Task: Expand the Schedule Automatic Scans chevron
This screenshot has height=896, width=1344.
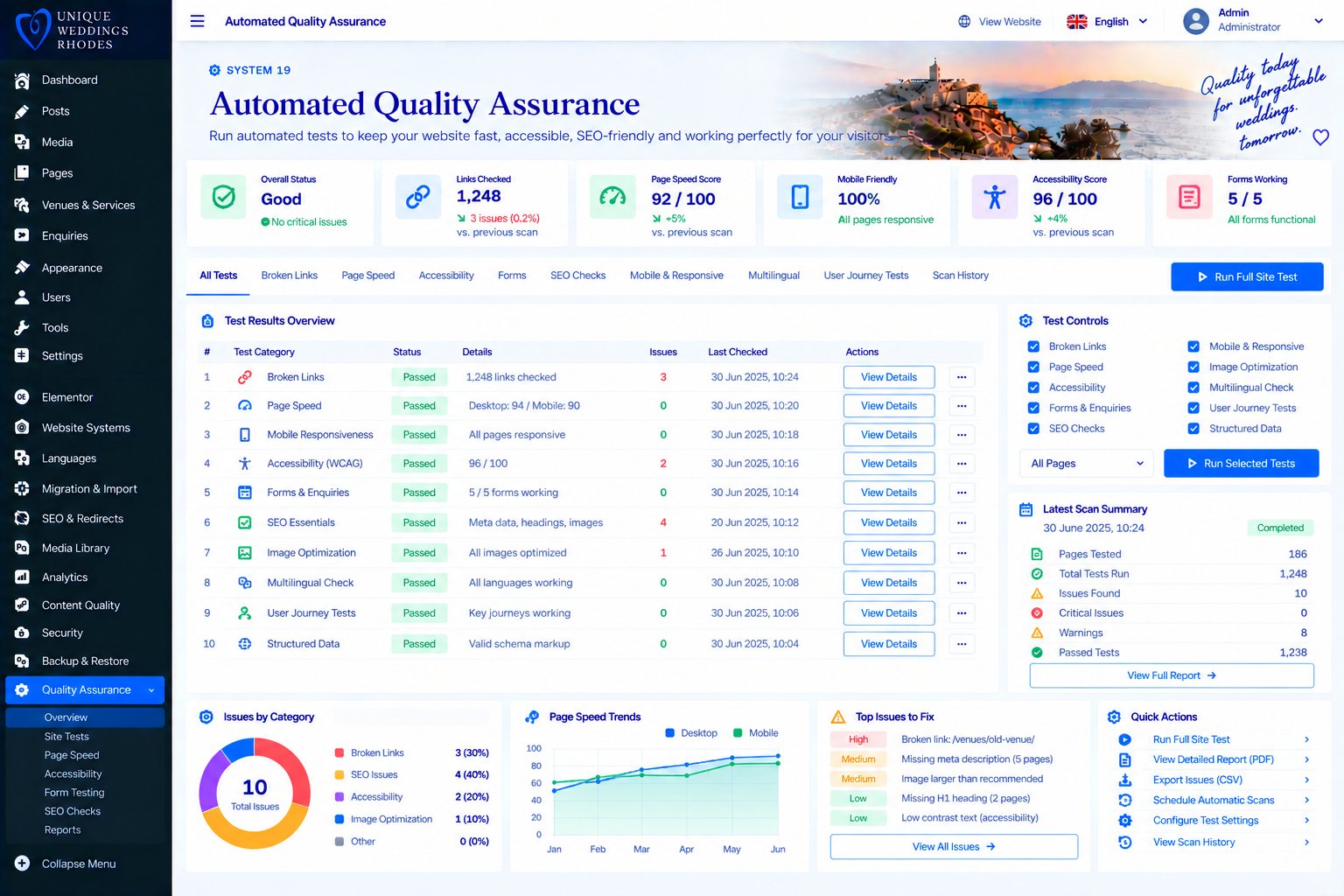Action: 1306,800
